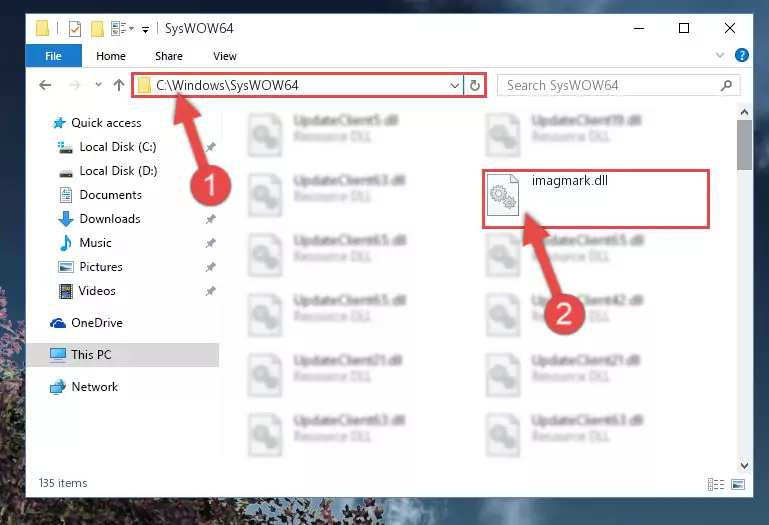Click the Back navigation arrow
The image size is (769, 525).
pos(45,85)
